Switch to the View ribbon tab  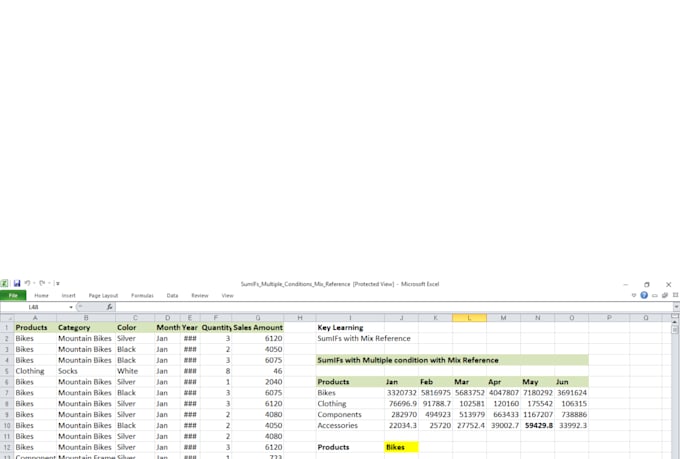point(227,295)
